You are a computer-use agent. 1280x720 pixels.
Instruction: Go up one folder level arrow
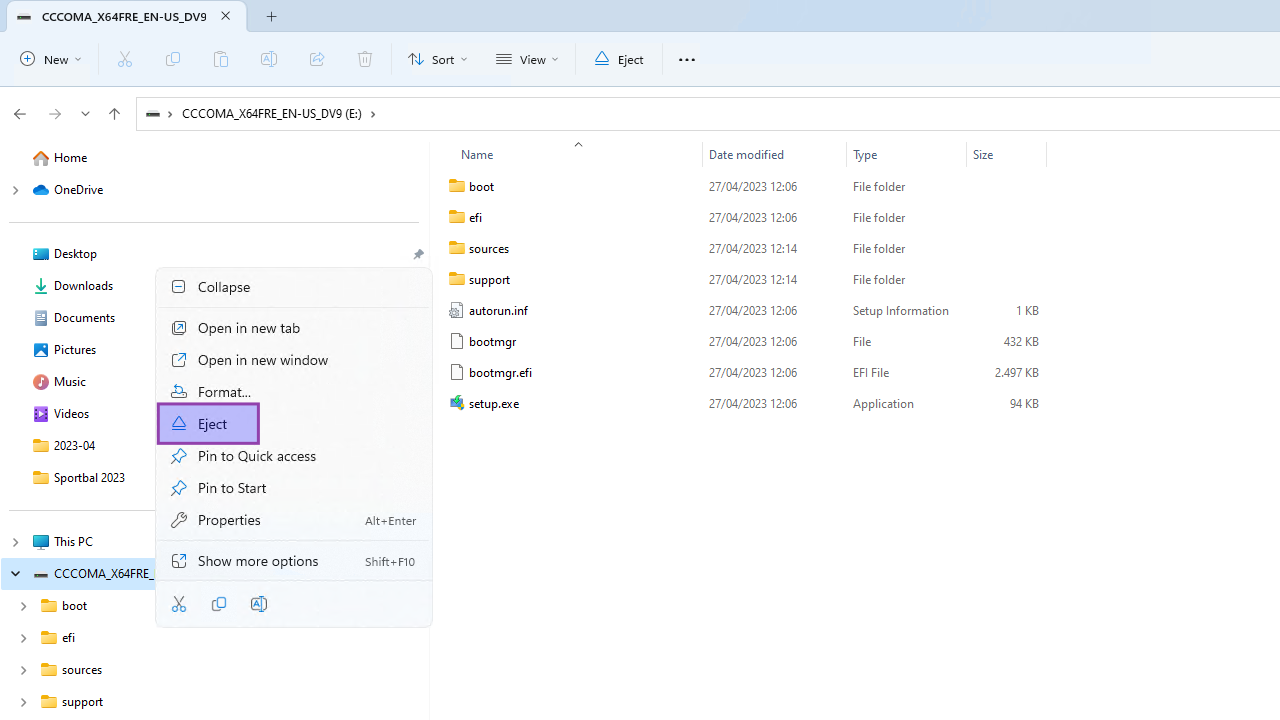click(114, 114)
